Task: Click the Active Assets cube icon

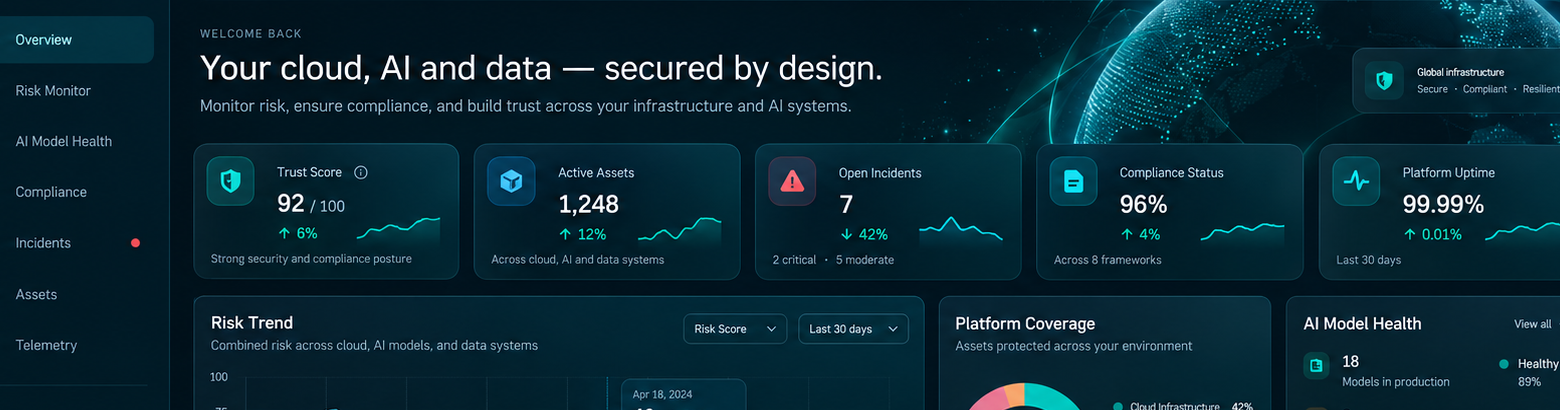Action: tap(512, 182)
